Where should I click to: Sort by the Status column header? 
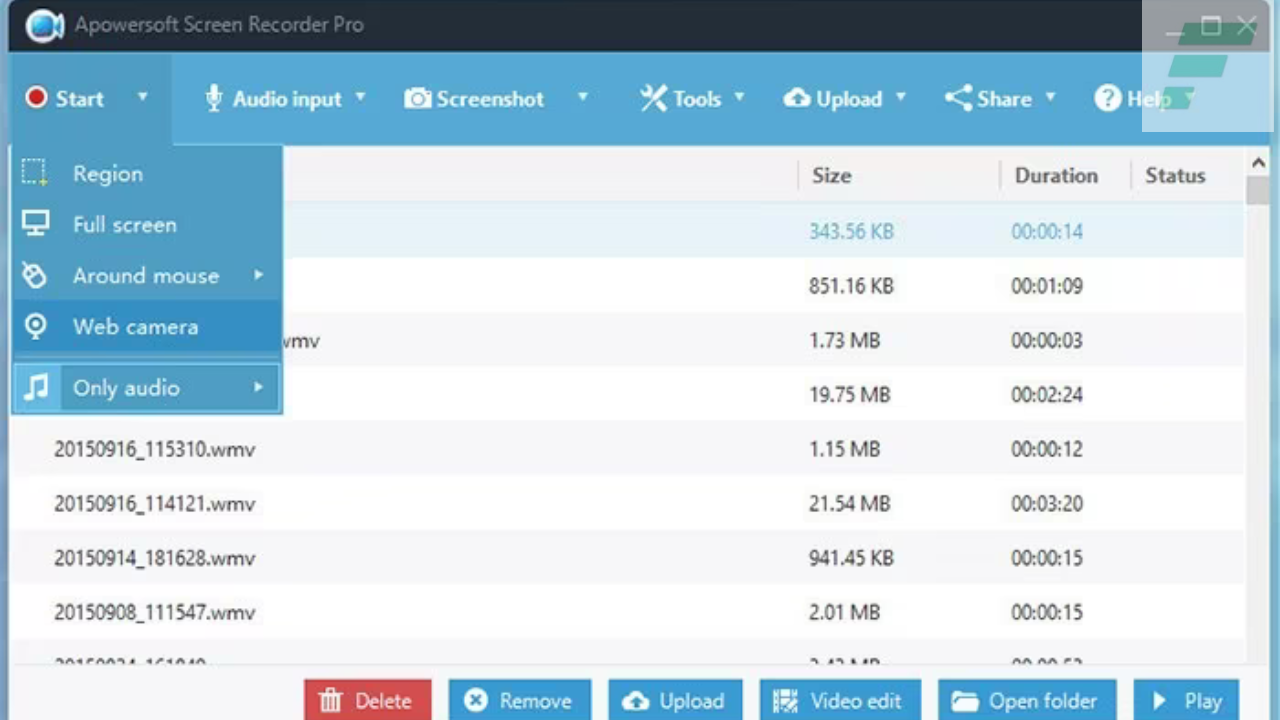[1175, 175]
